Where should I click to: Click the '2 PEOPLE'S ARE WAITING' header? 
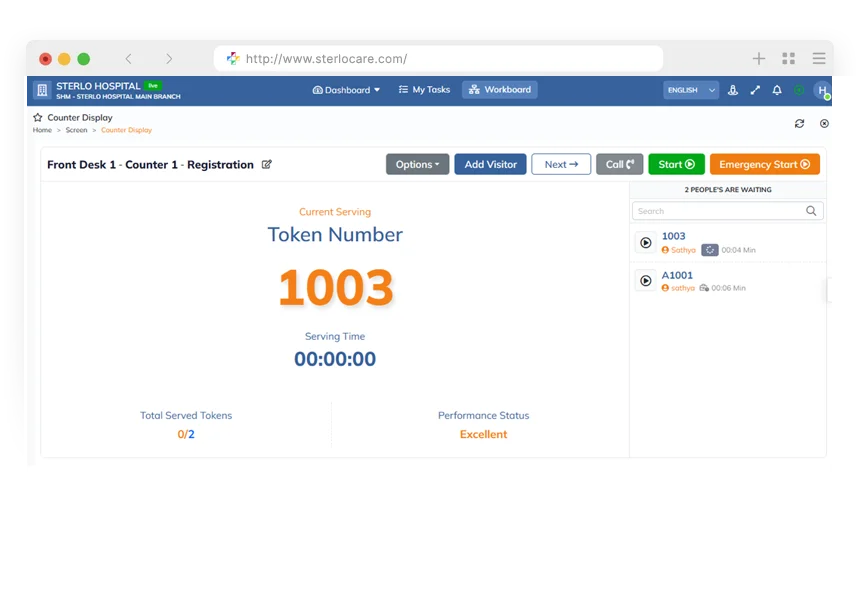(728, 189)
